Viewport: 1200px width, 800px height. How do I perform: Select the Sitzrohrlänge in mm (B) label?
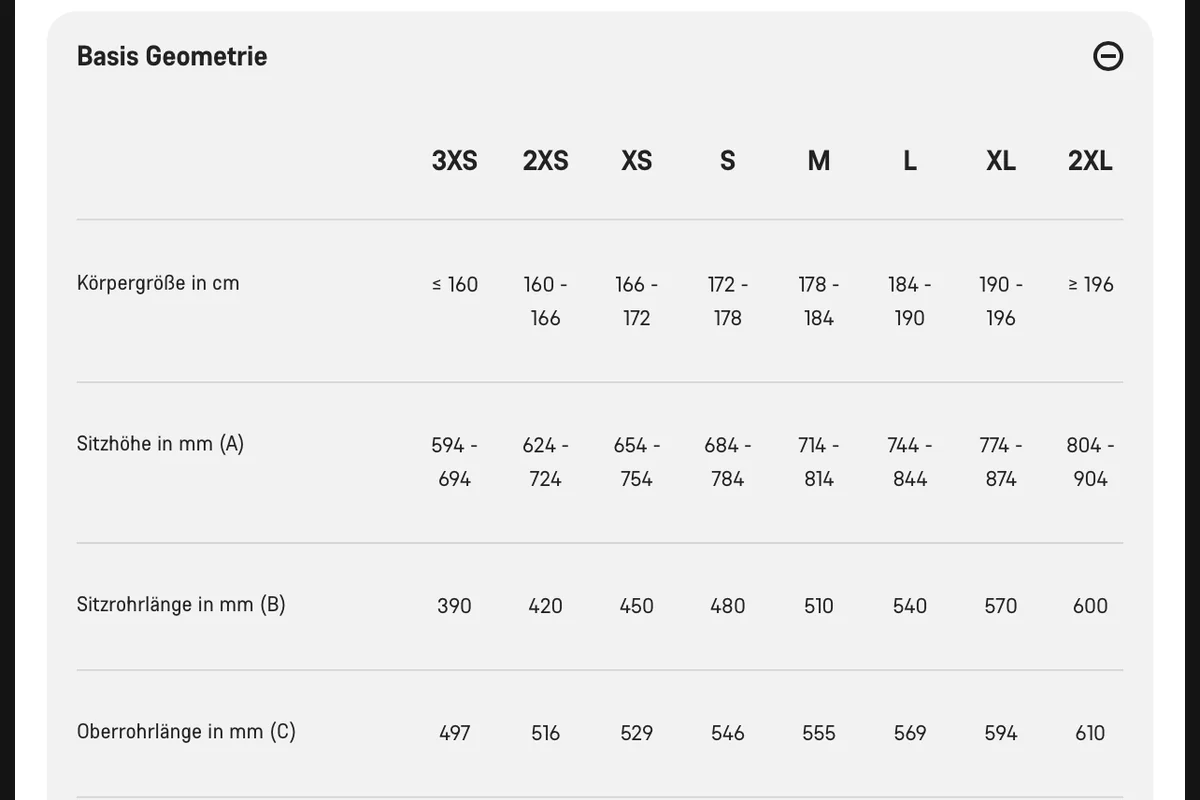[181, 604]
